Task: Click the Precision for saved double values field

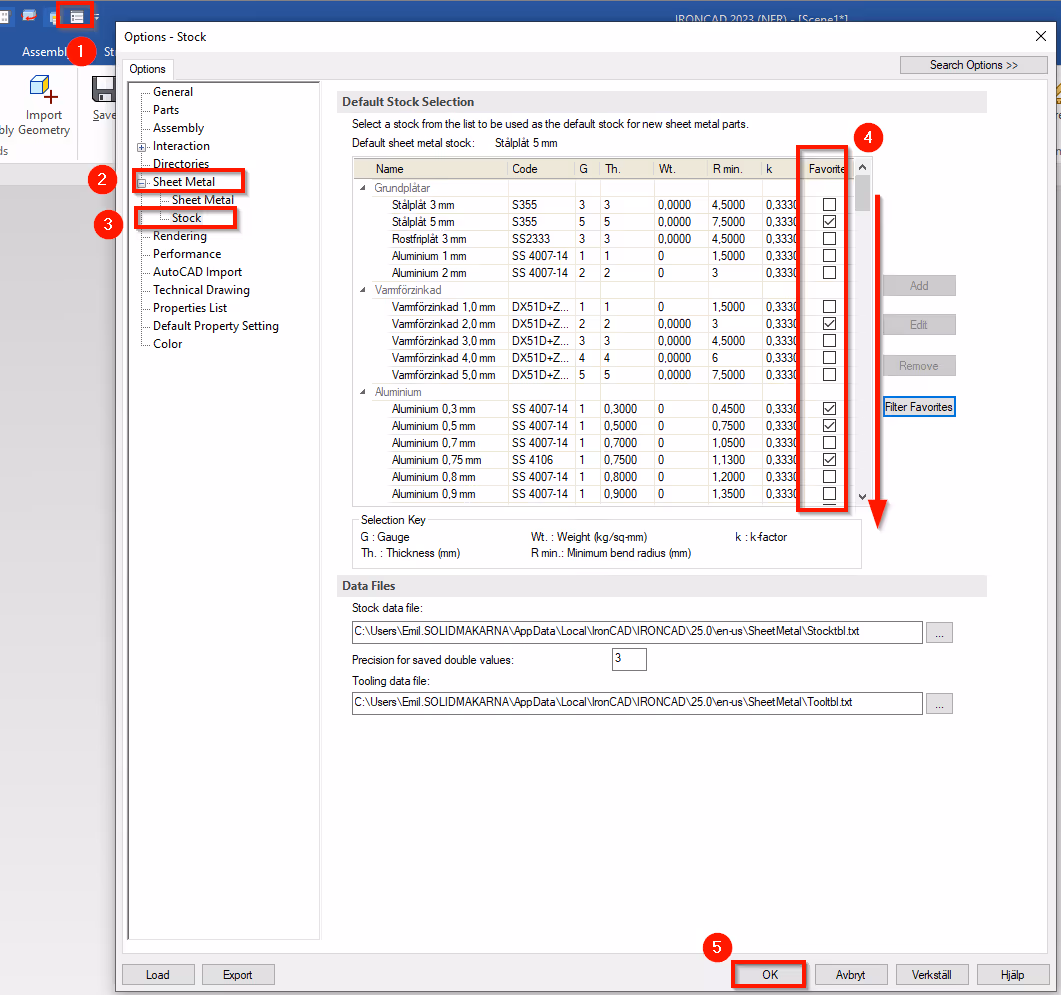Action: (629, 659)
